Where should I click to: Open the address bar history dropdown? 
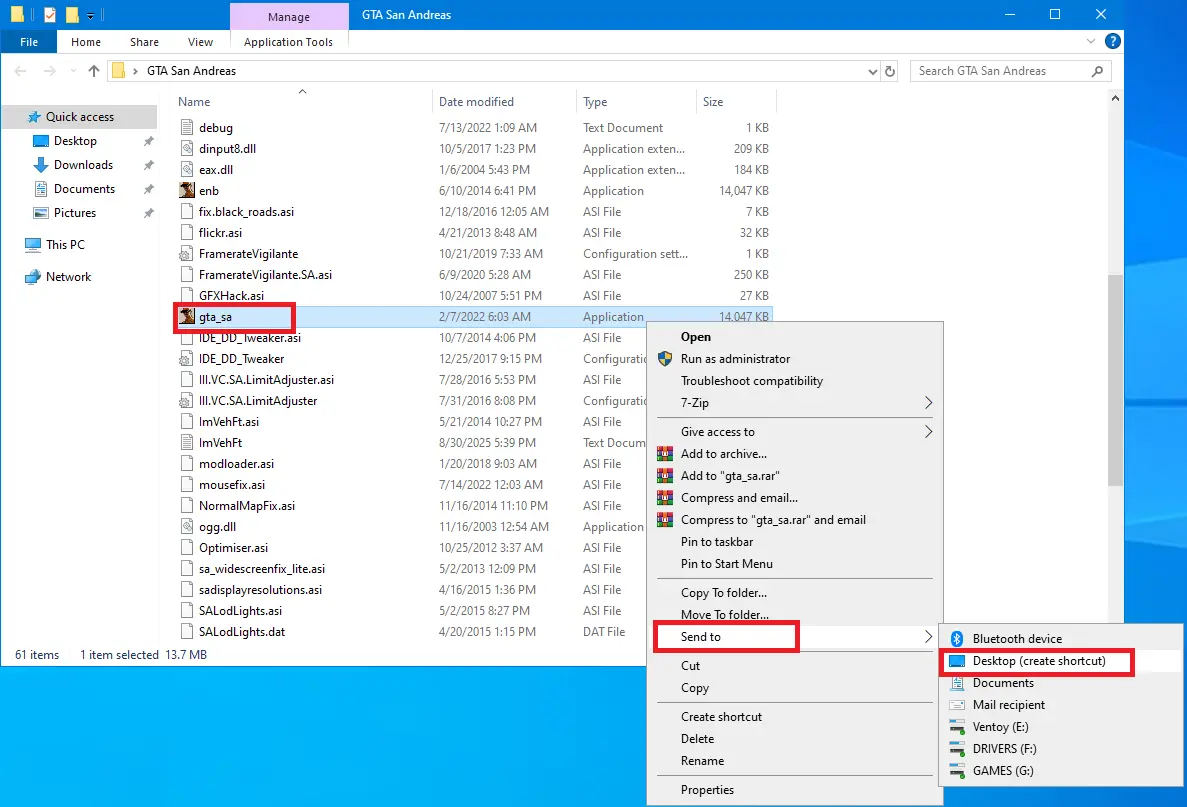pos(872,71)
